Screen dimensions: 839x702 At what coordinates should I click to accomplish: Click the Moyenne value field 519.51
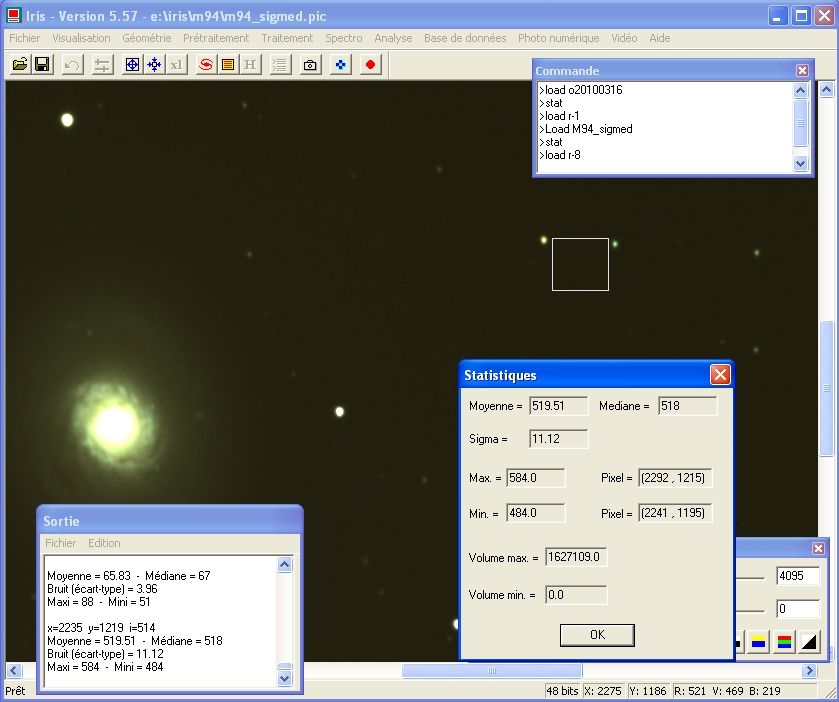pos(558,406)
